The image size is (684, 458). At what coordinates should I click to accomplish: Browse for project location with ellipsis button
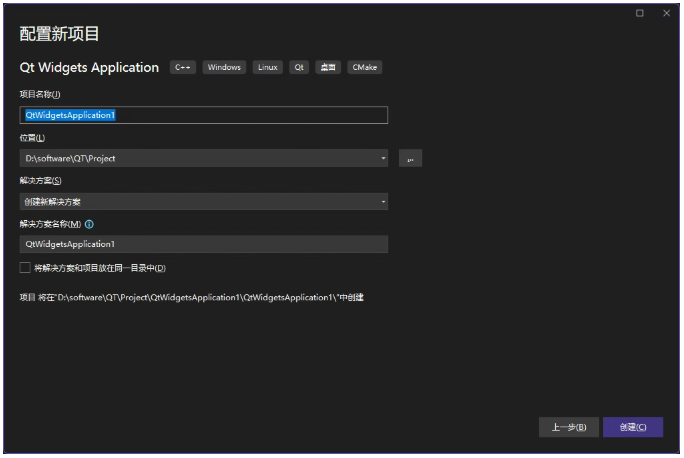coord(410,158)
